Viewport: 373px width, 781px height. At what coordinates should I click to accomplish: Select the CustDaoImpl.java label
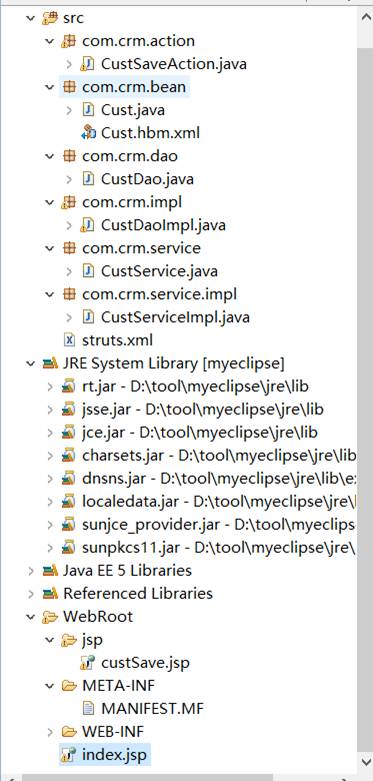tap(163, 225)
